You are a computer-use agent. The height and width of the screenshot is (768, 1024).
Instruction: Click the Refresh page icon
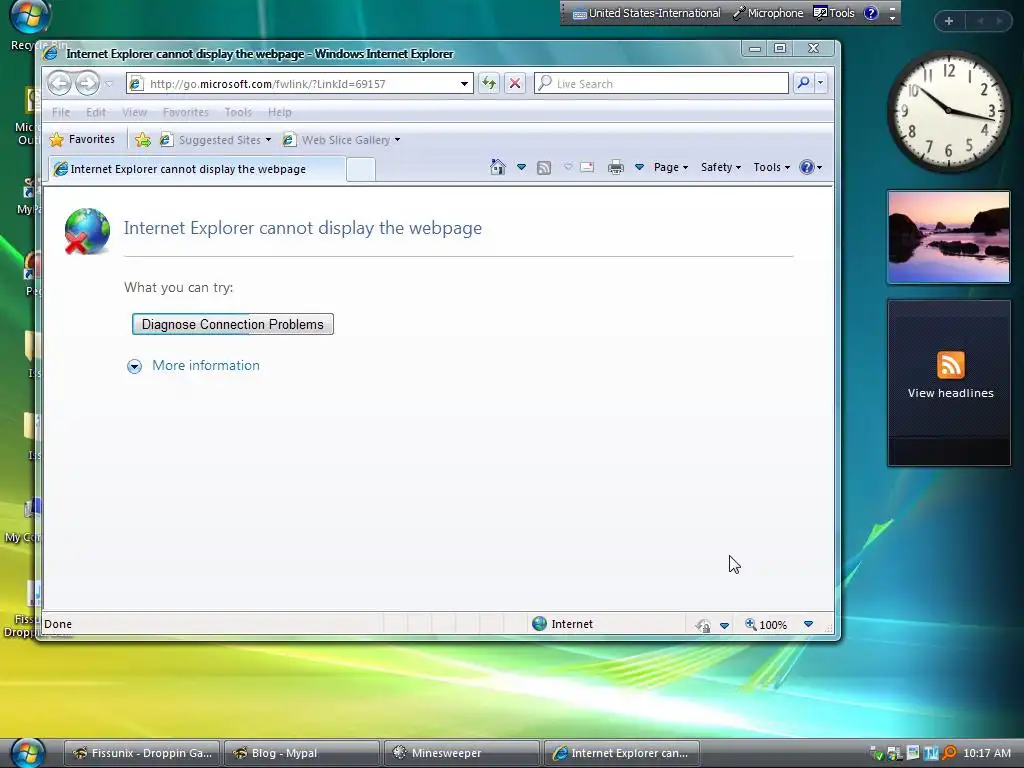(x=488, y=83)
